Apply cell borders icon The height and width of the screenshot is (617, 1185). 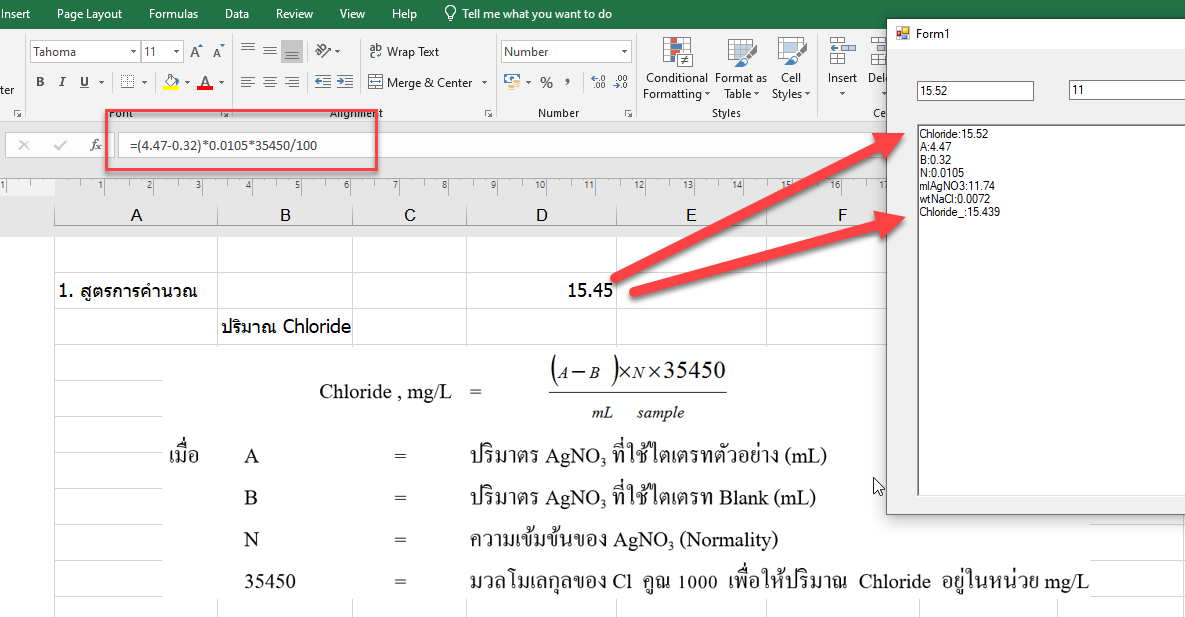point(128,82)
